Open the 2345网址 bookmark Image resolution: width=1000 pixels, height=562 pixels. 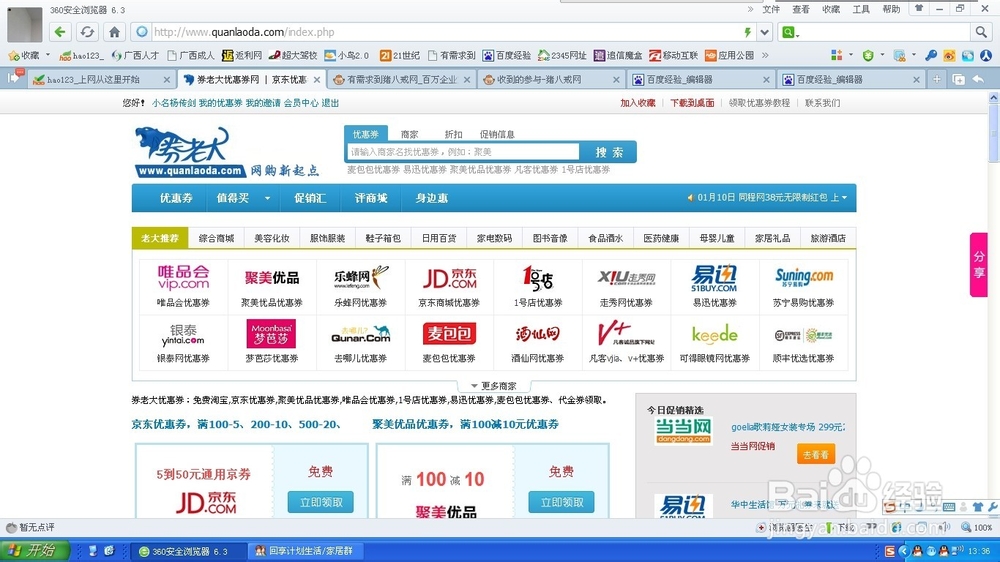(x=562, y=55)
